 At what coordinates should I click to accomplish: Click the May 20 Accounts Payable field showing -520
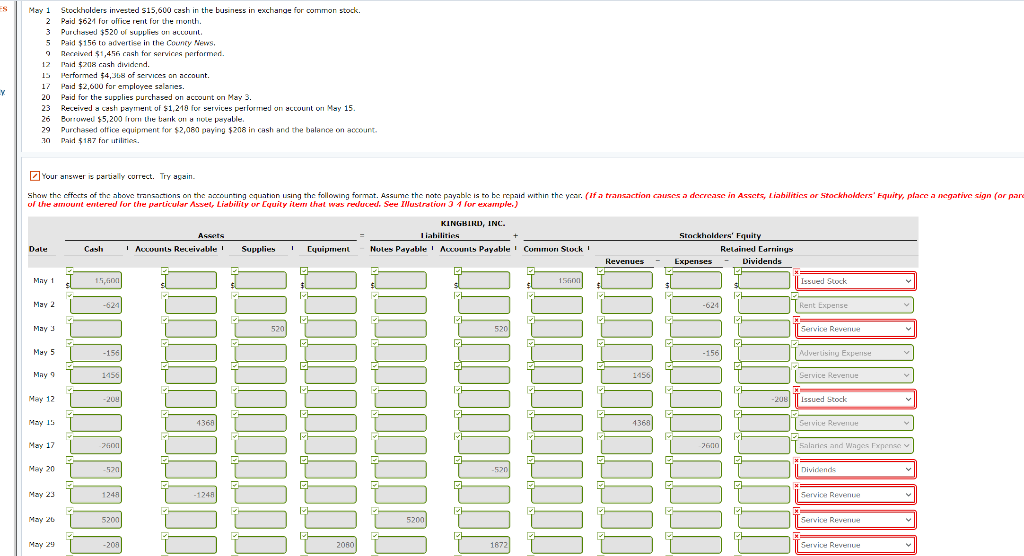[484, 469]
